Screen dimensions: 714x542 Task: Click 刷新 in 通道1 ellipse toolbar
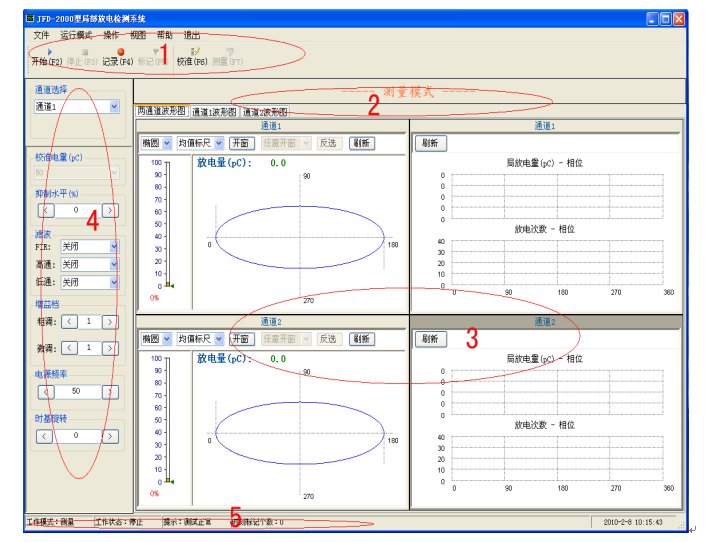click(362, 143)
